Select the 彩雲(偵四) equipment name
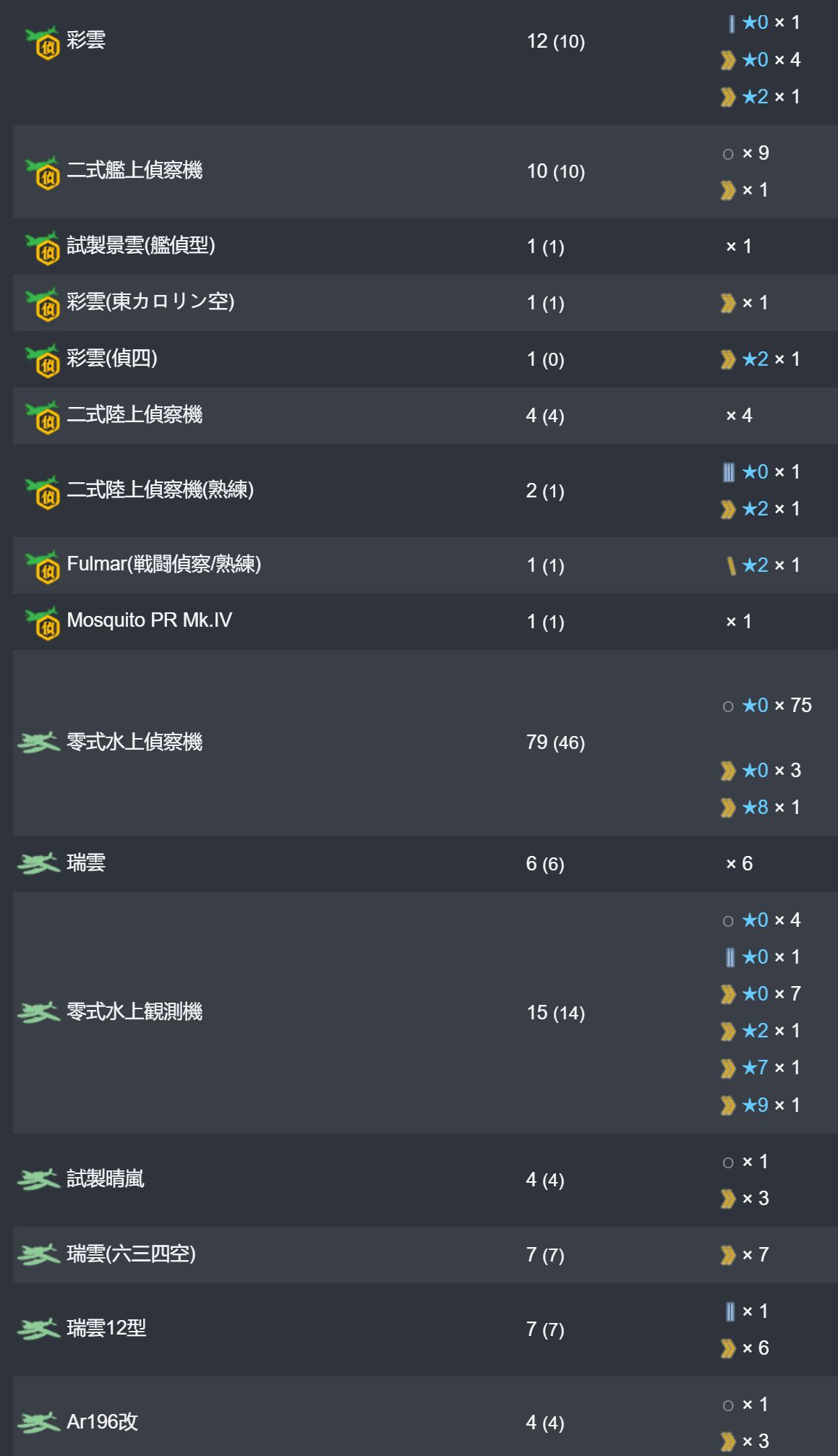The height and width of the screenshot is (1456, 838). pyautogui.click(x=112, y=359)
